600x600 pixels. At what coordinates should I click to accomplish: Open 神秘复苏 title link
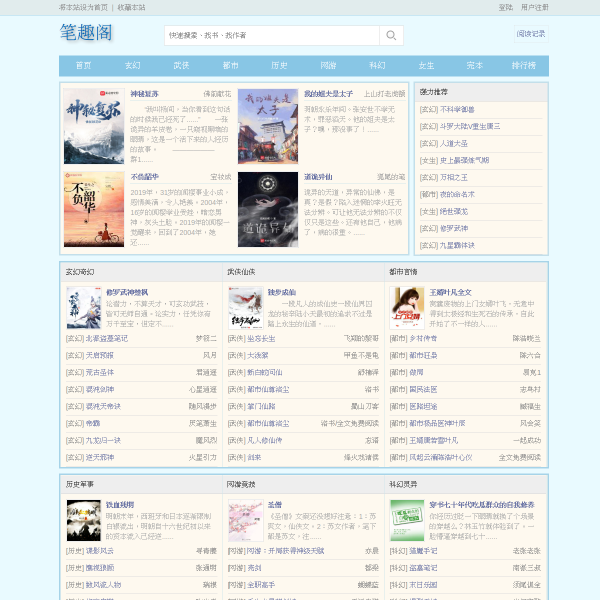144,94
